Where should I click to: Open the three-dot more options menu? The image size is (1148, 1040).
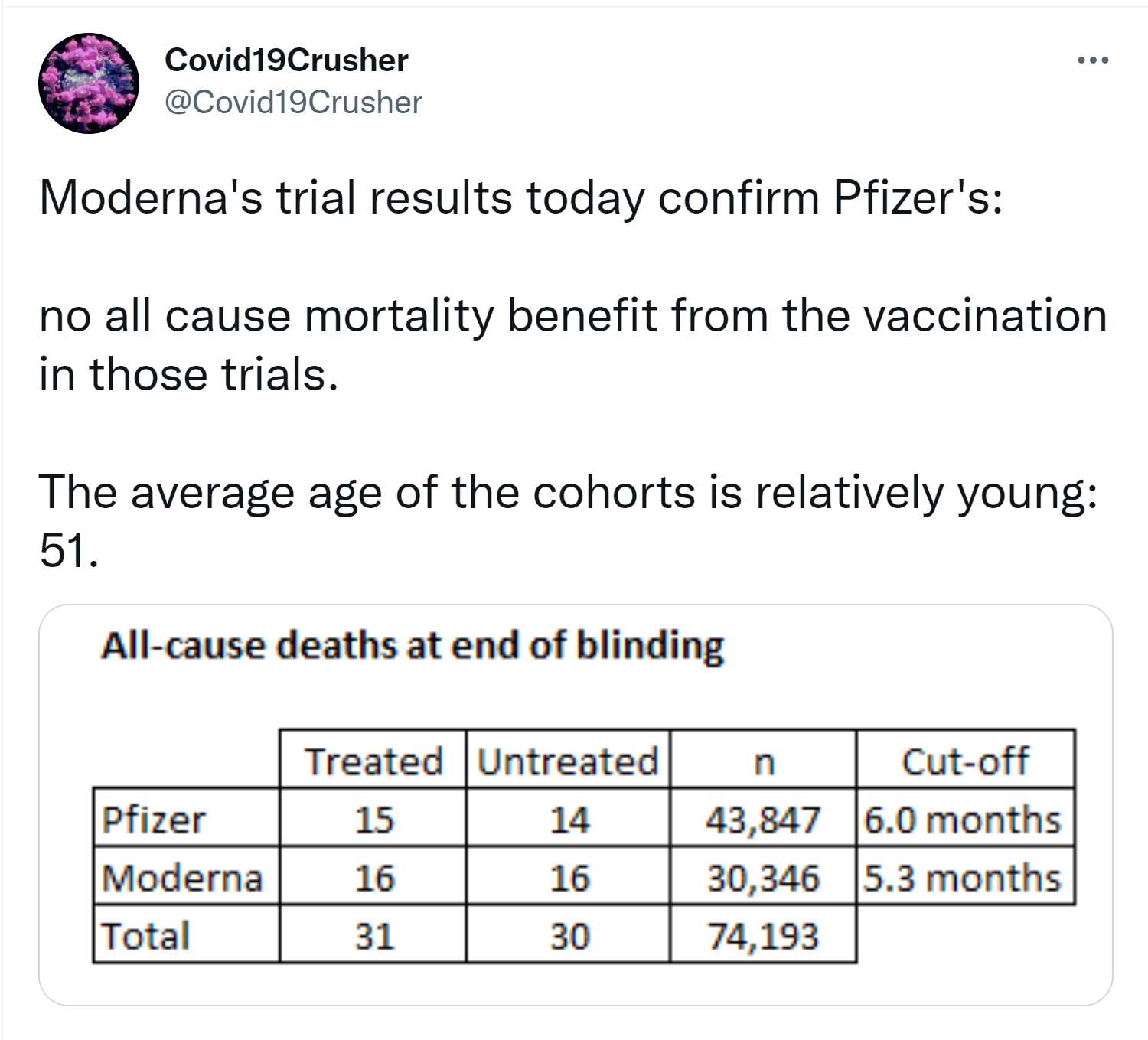pyautogui.click(x=1092, y=60)
